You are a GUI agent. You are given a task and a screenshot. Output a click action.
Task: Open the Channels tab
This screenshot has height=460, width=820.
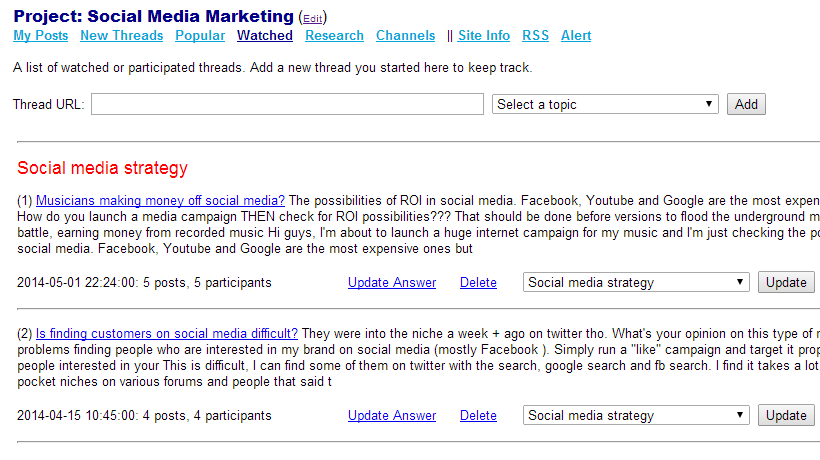tap(405, 36)
